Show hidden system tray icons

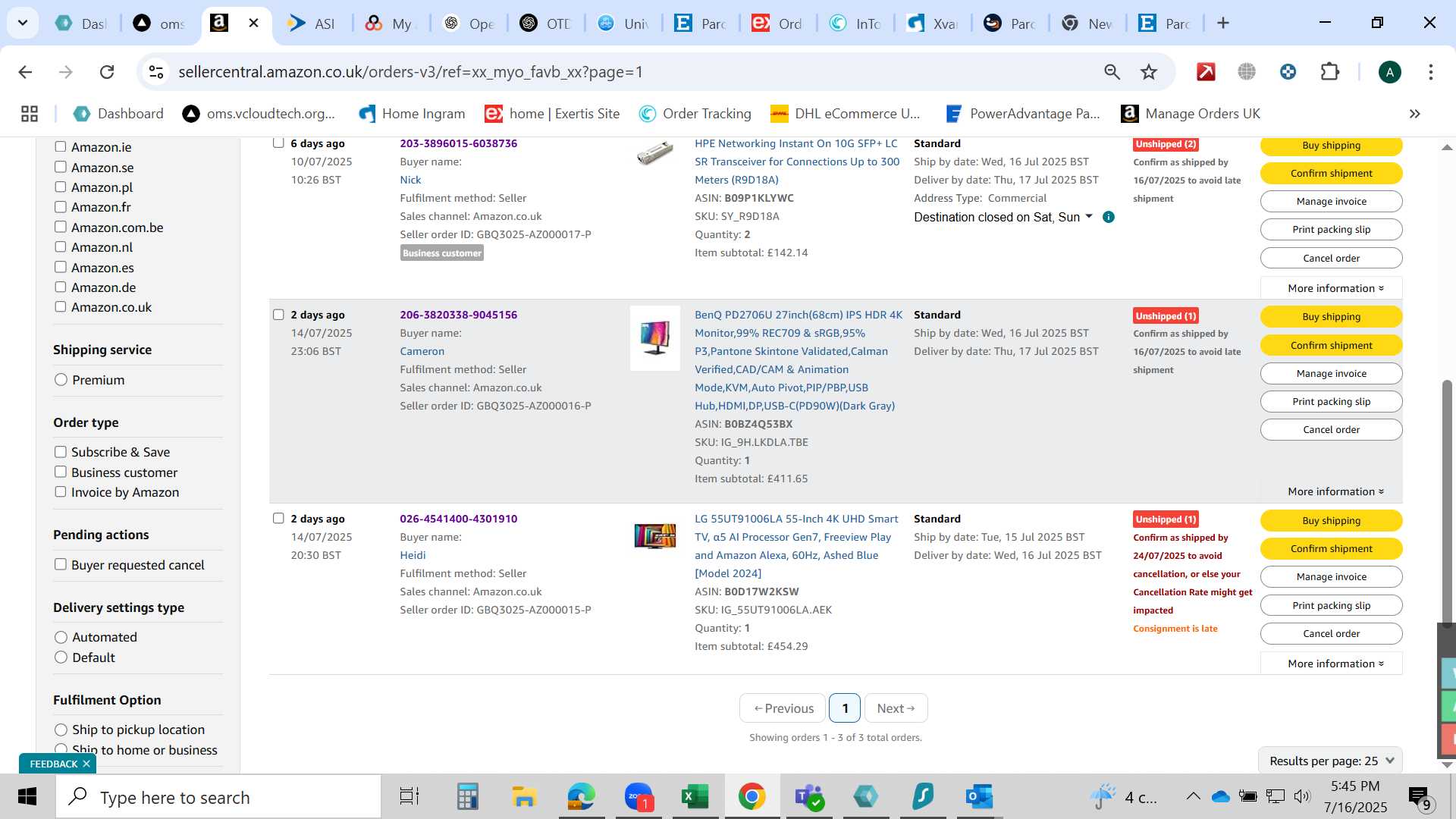click(x=1193, y=796)
